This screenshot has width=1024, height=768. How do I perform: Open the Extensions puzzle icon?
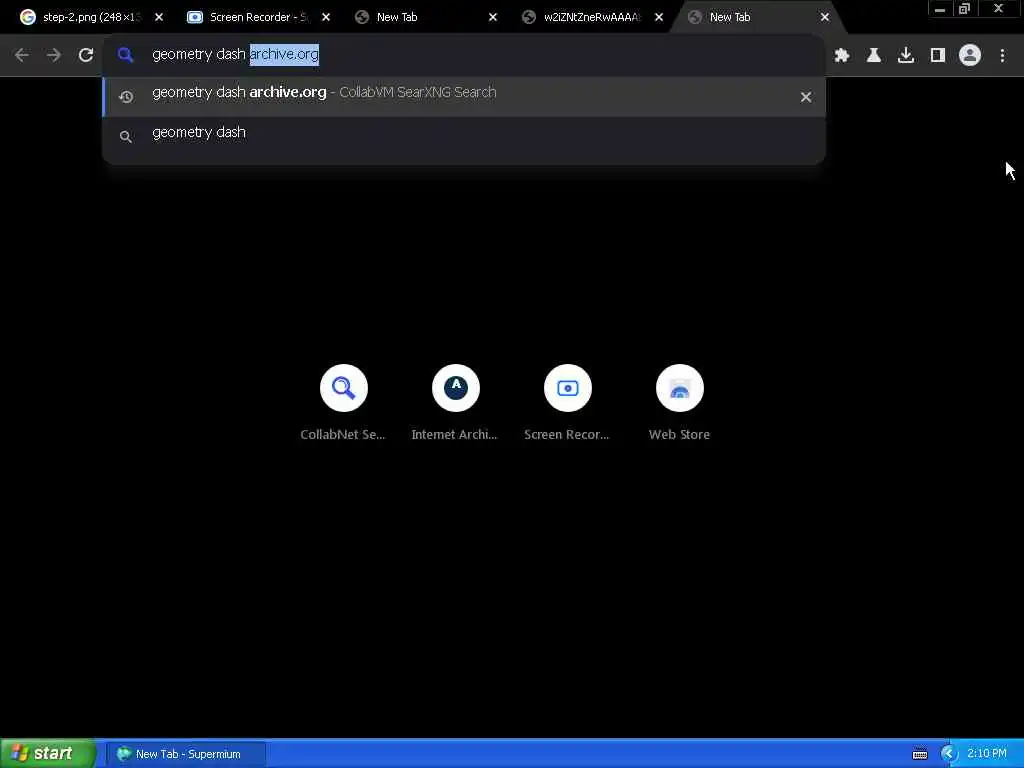[x=842, y=55]
